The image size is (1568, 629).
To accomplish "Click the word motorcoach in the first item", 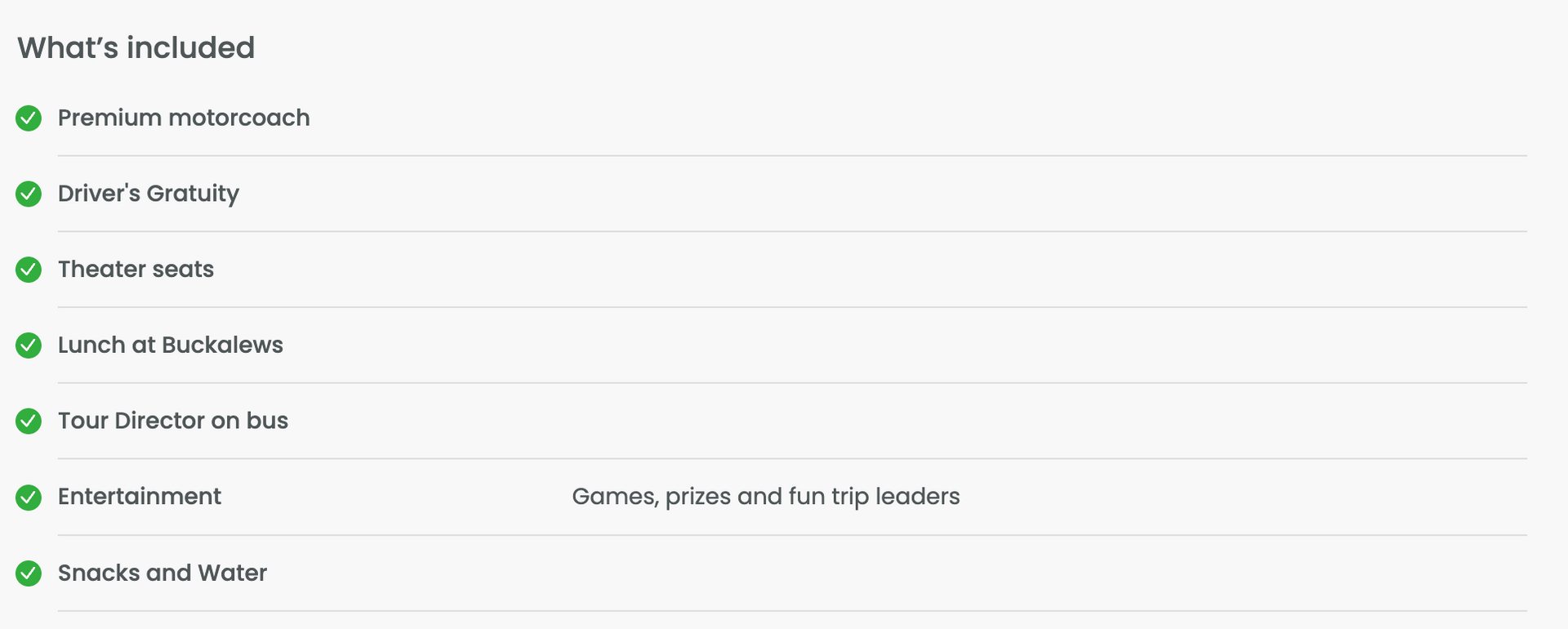I will 239,118.
